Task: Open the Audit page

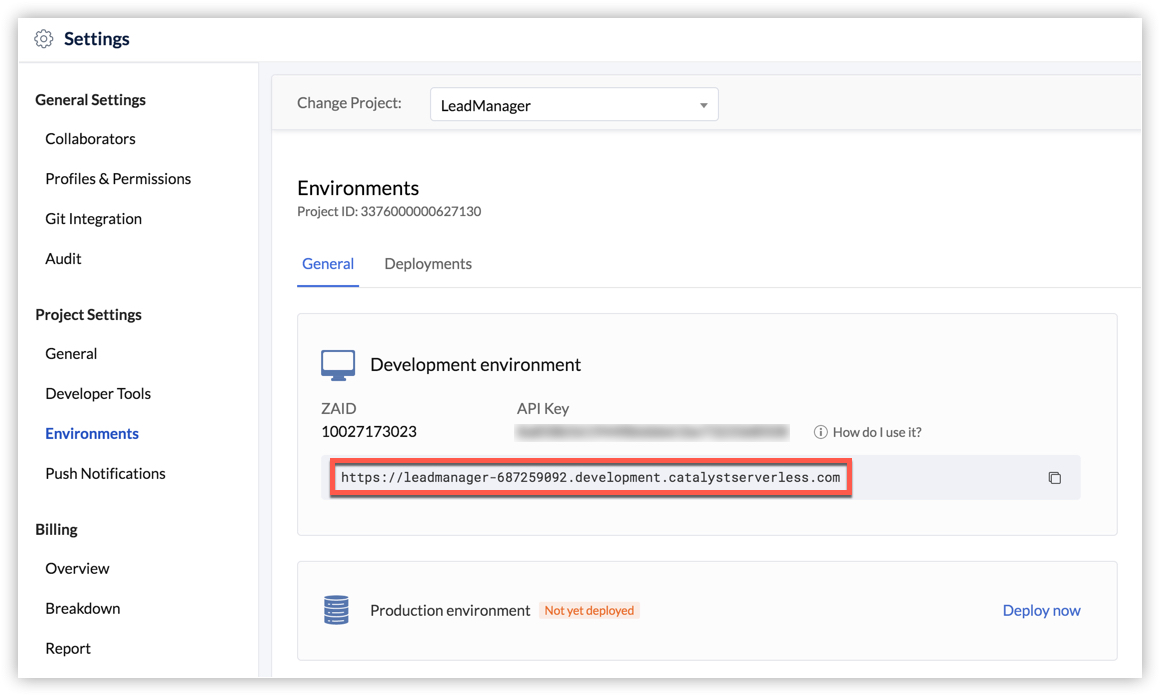Action: click(x=63, y=259)
